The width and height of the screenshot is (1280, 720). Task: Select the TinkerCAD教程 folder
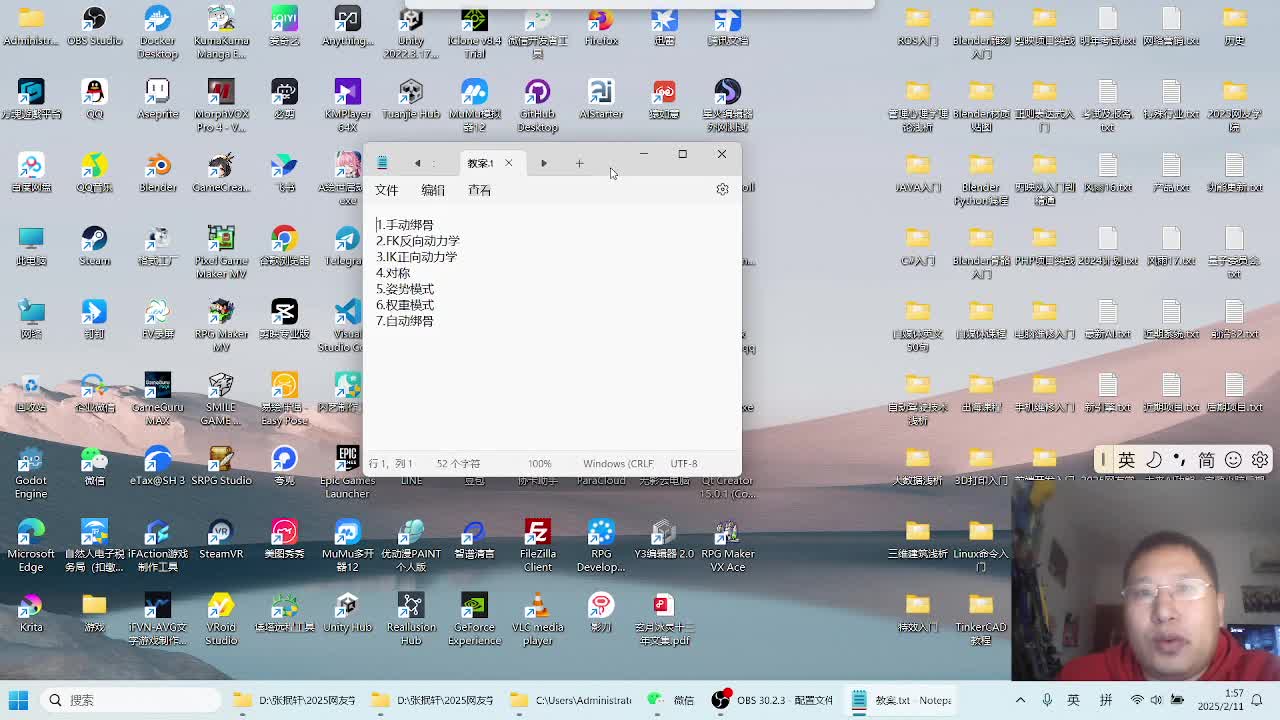click(x=981, y=618)
